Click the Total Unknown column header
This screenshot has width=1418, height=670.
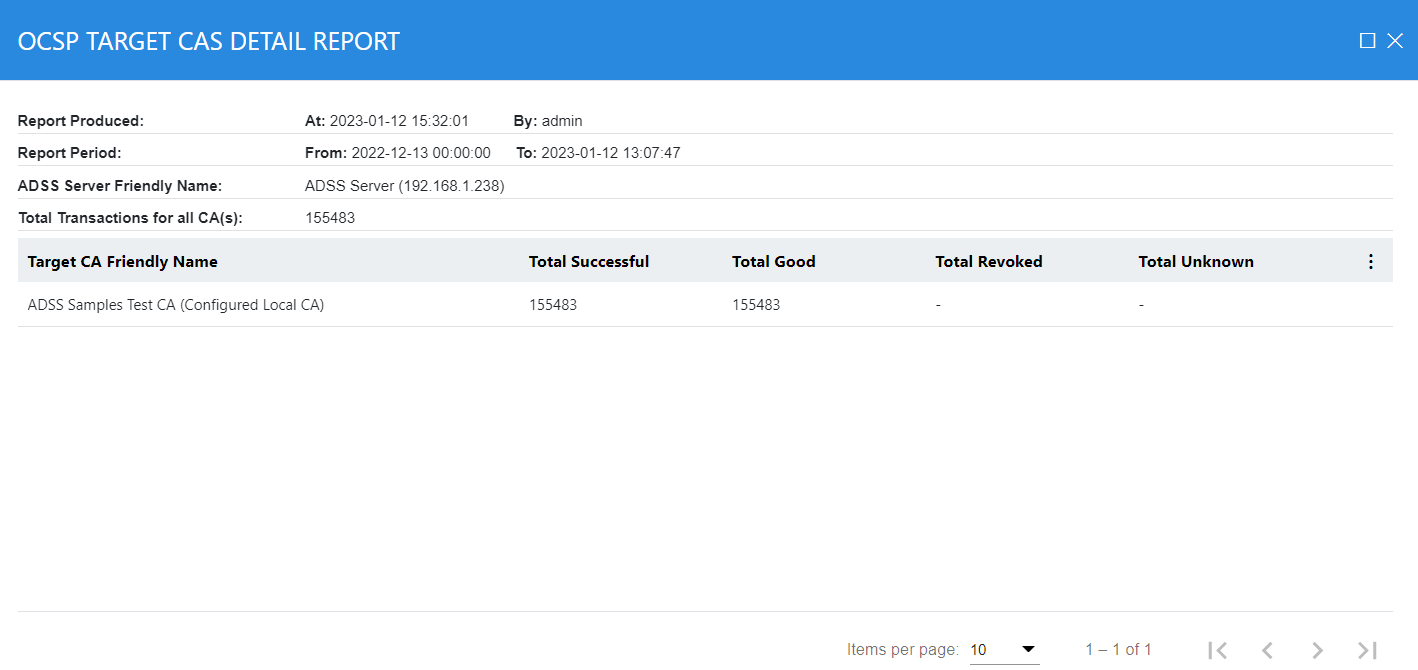[1195, 262]
